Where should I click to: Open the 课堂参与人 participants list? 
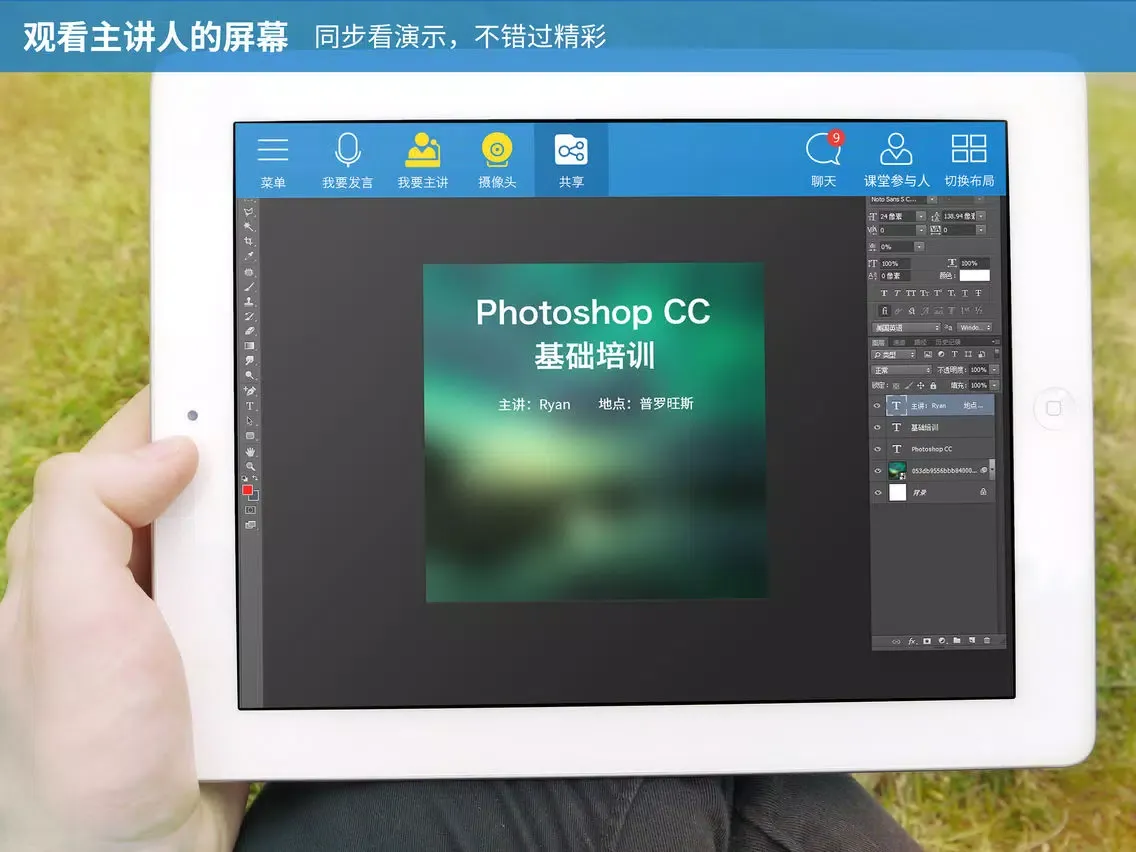coord(896,159)
